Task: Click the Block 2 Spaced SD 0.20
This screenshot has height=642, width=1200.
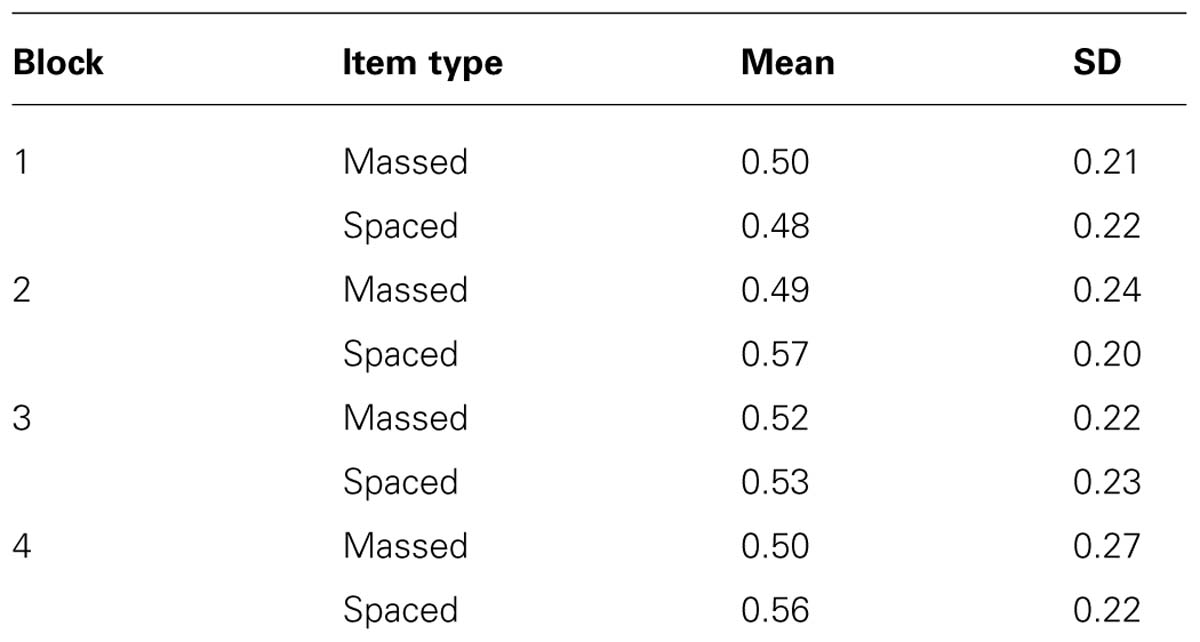Action: (x=1107, y=354)
